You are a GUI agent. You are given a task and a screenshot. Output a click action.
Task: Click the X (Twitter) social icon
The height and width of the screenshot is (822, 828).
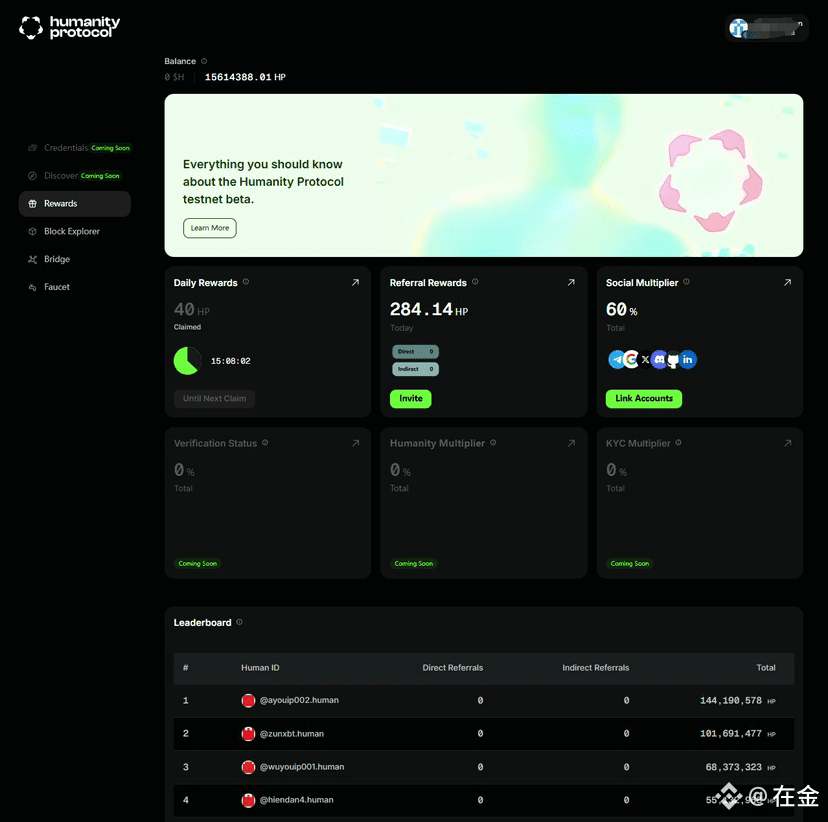pyautogui.click(x=645, y=360)
